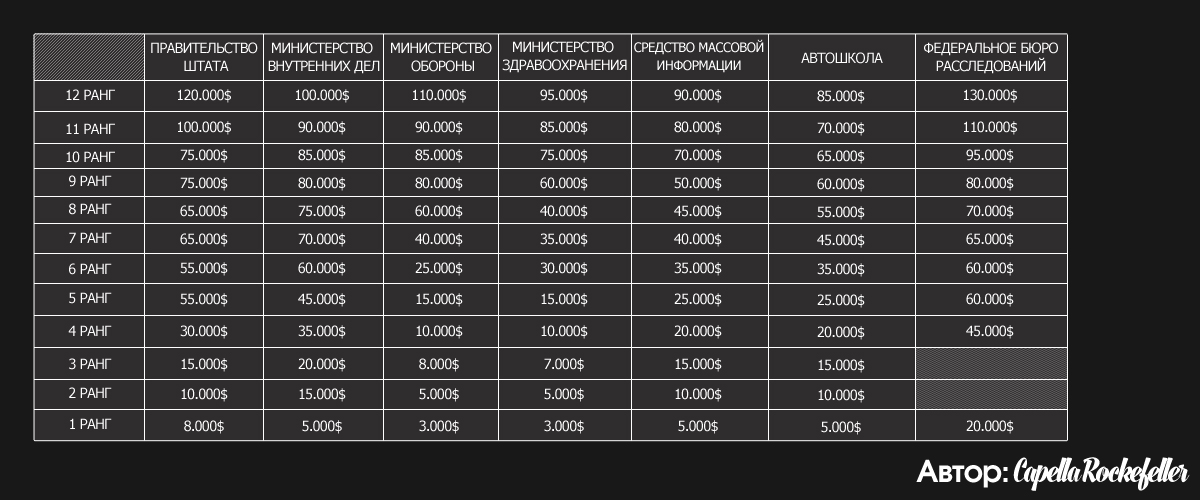Click the Правительство штата column header

coord(204,58)
